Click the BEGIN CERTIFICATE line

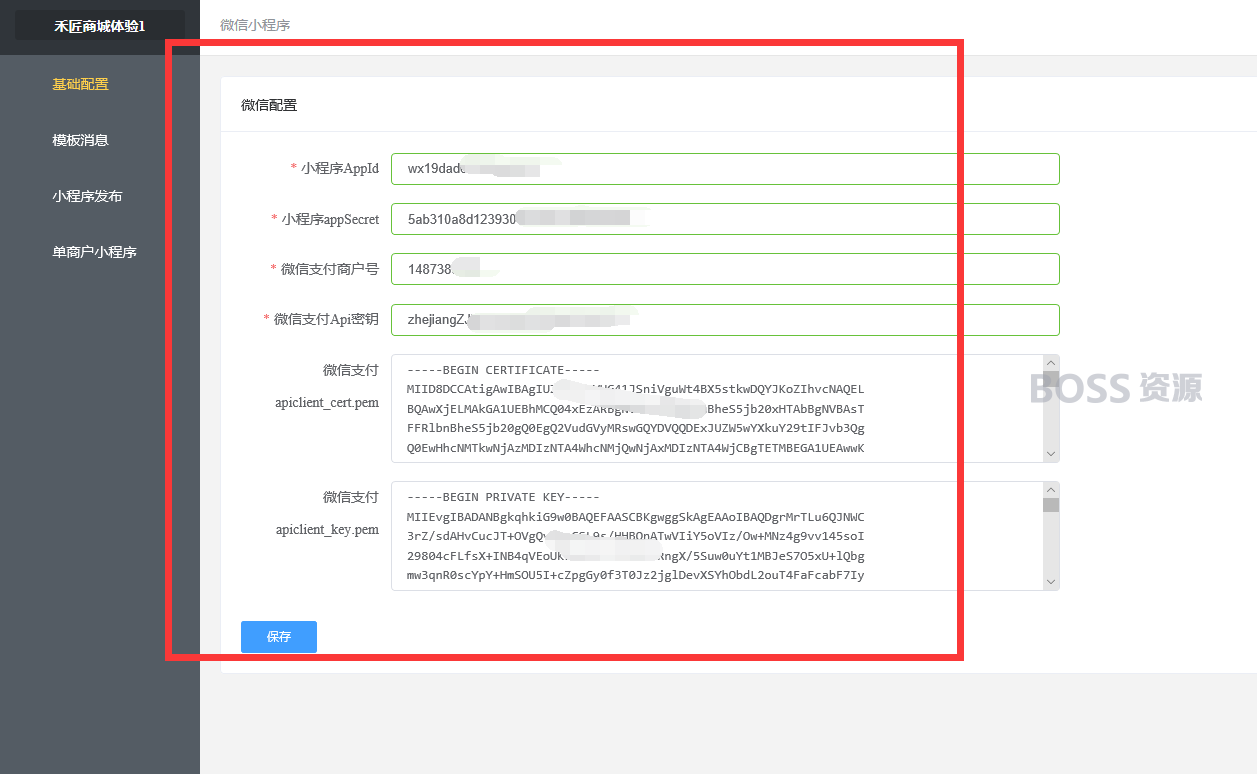coord(503,370)
